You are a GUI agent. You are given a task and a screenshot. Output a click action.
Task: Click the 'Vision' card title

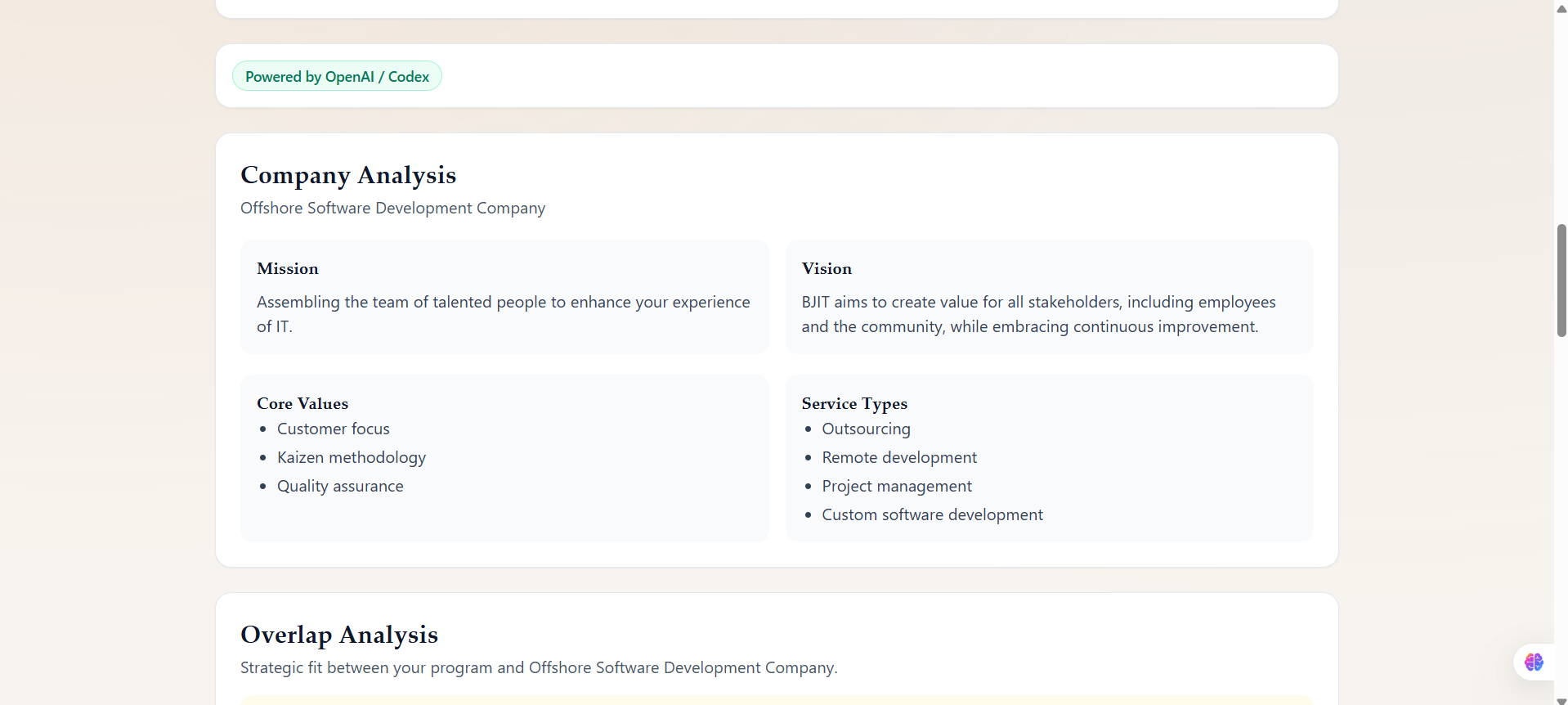click(827, 268)
